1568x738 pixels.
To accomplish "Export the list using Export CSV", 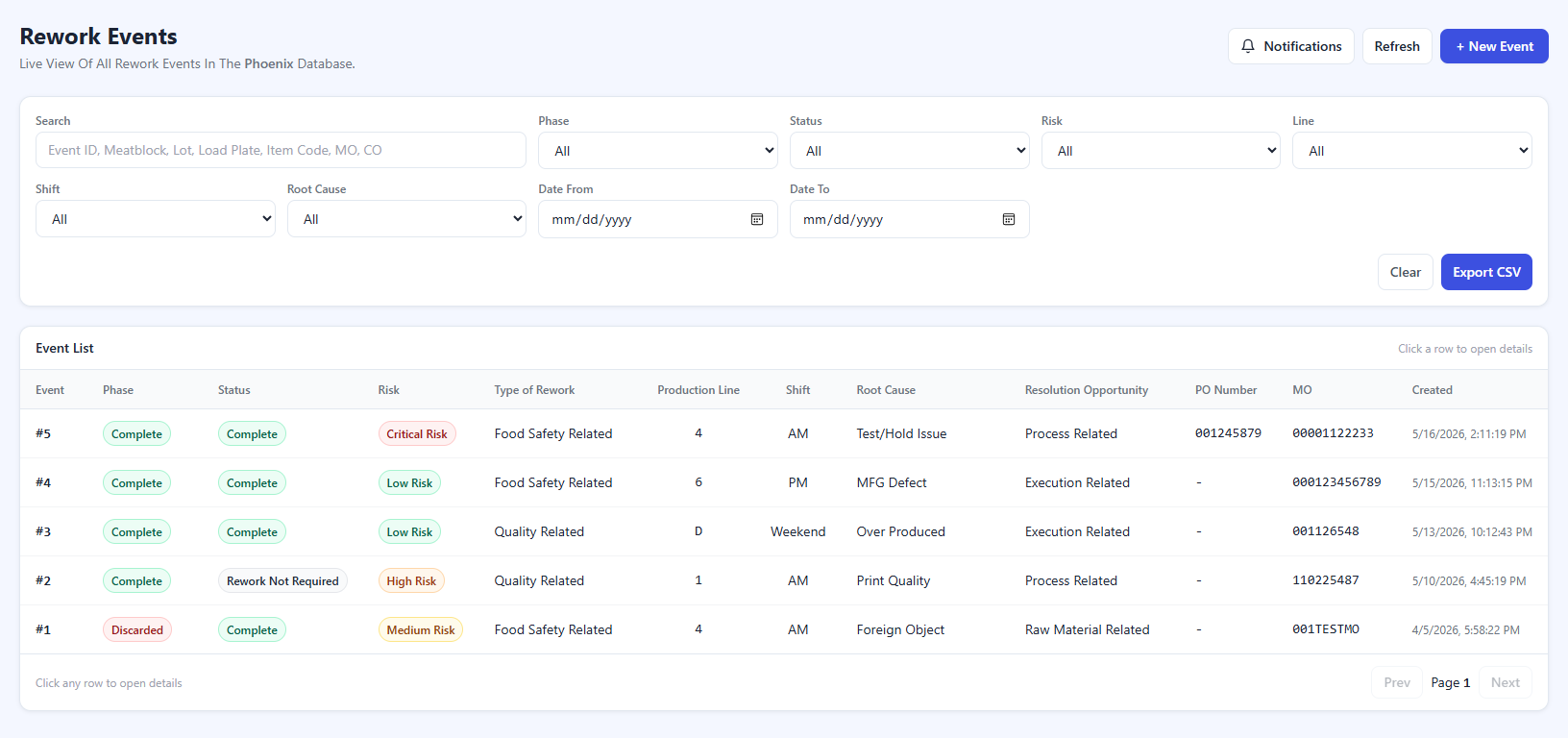I will point(1486,272).
